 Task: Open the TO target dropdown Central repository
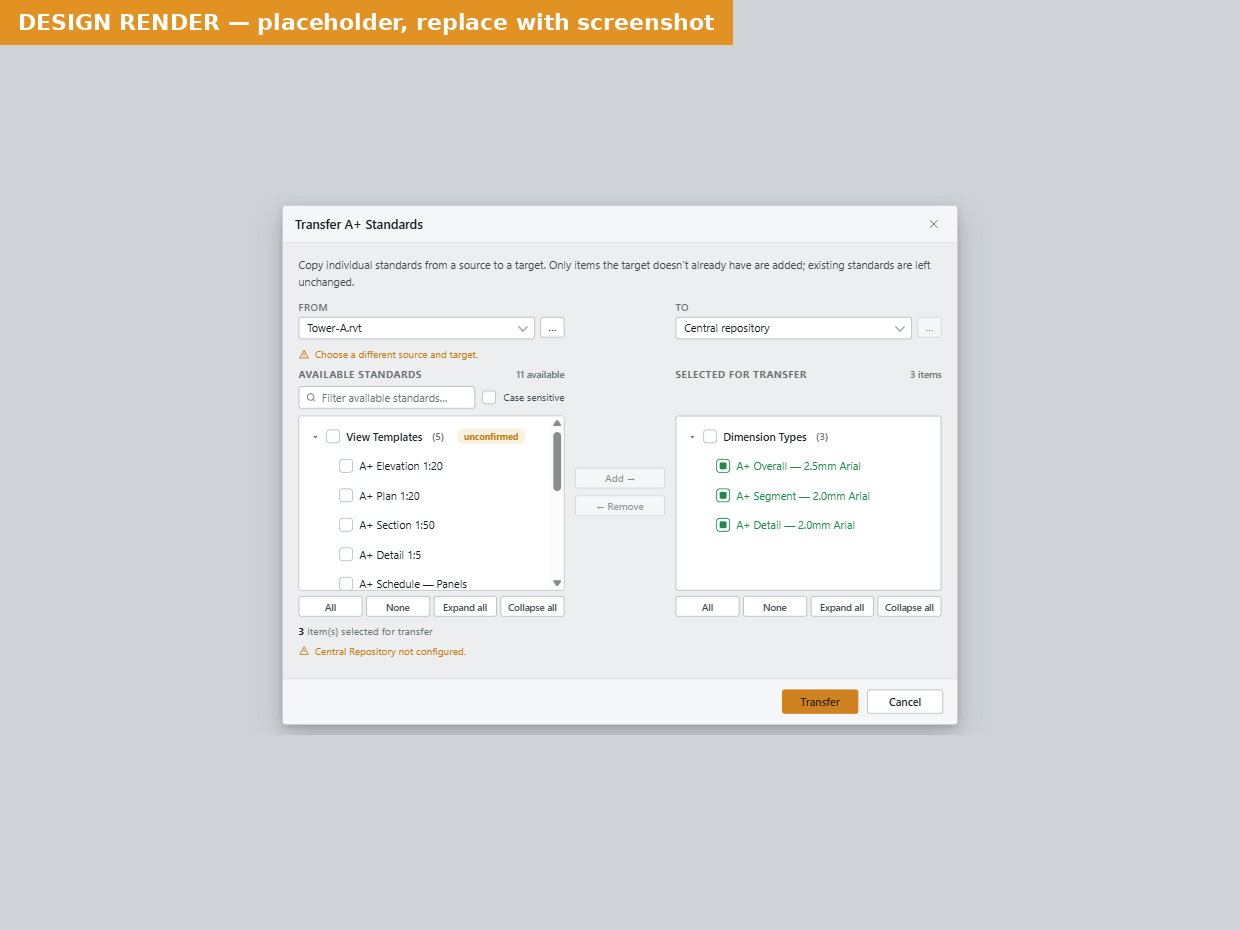pos(793,328)
